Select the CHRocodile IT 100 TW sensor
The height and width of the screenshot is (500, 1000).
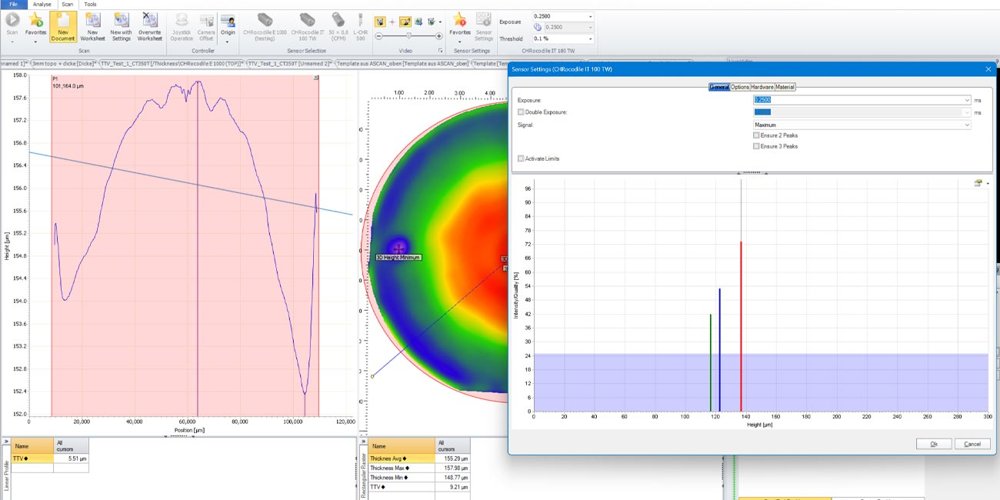(x=307, y=20)
